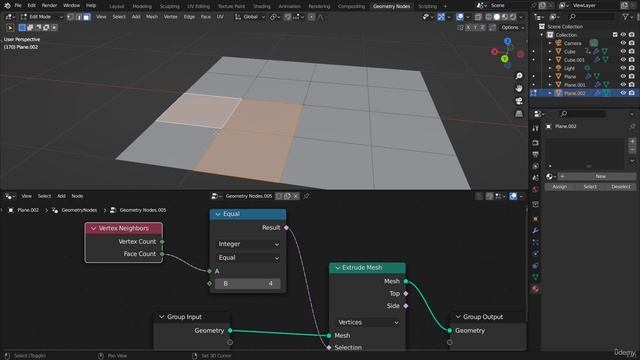Click node editor pin icon
Screen dimensions: 640x360
coord(306,196)
